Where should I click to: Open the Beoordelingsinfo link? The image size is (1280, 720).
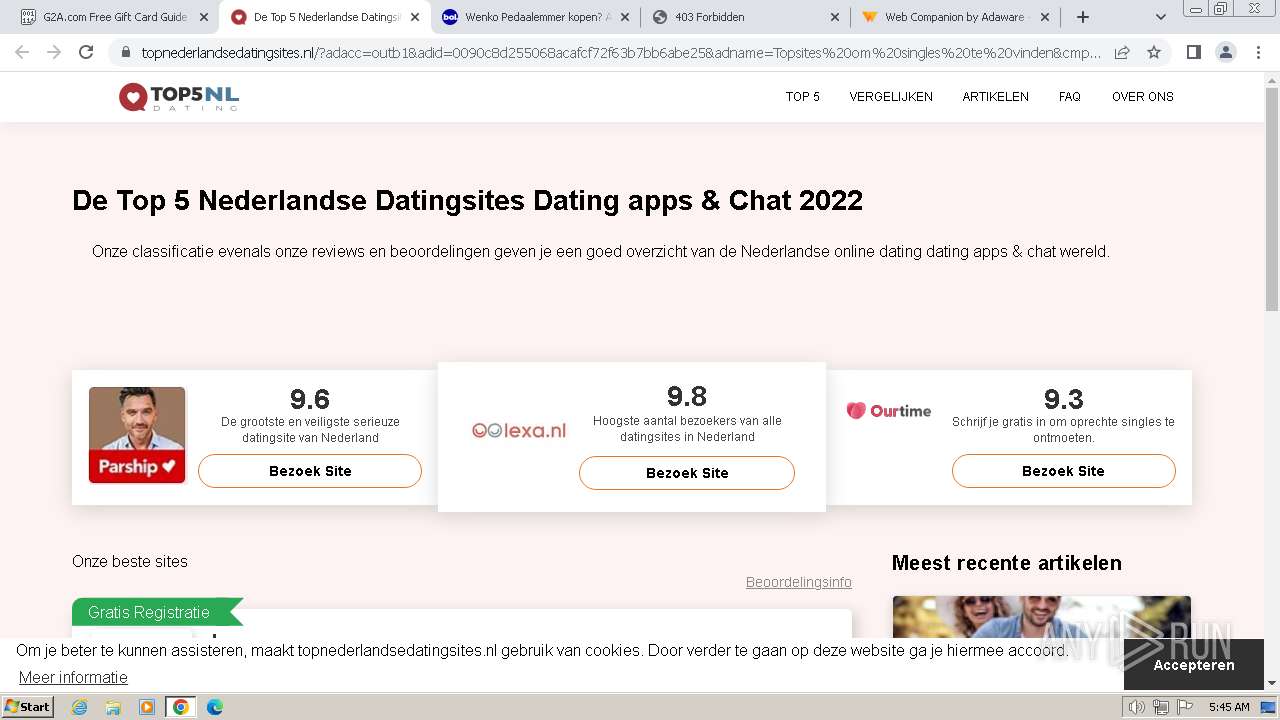pos(798,582)
